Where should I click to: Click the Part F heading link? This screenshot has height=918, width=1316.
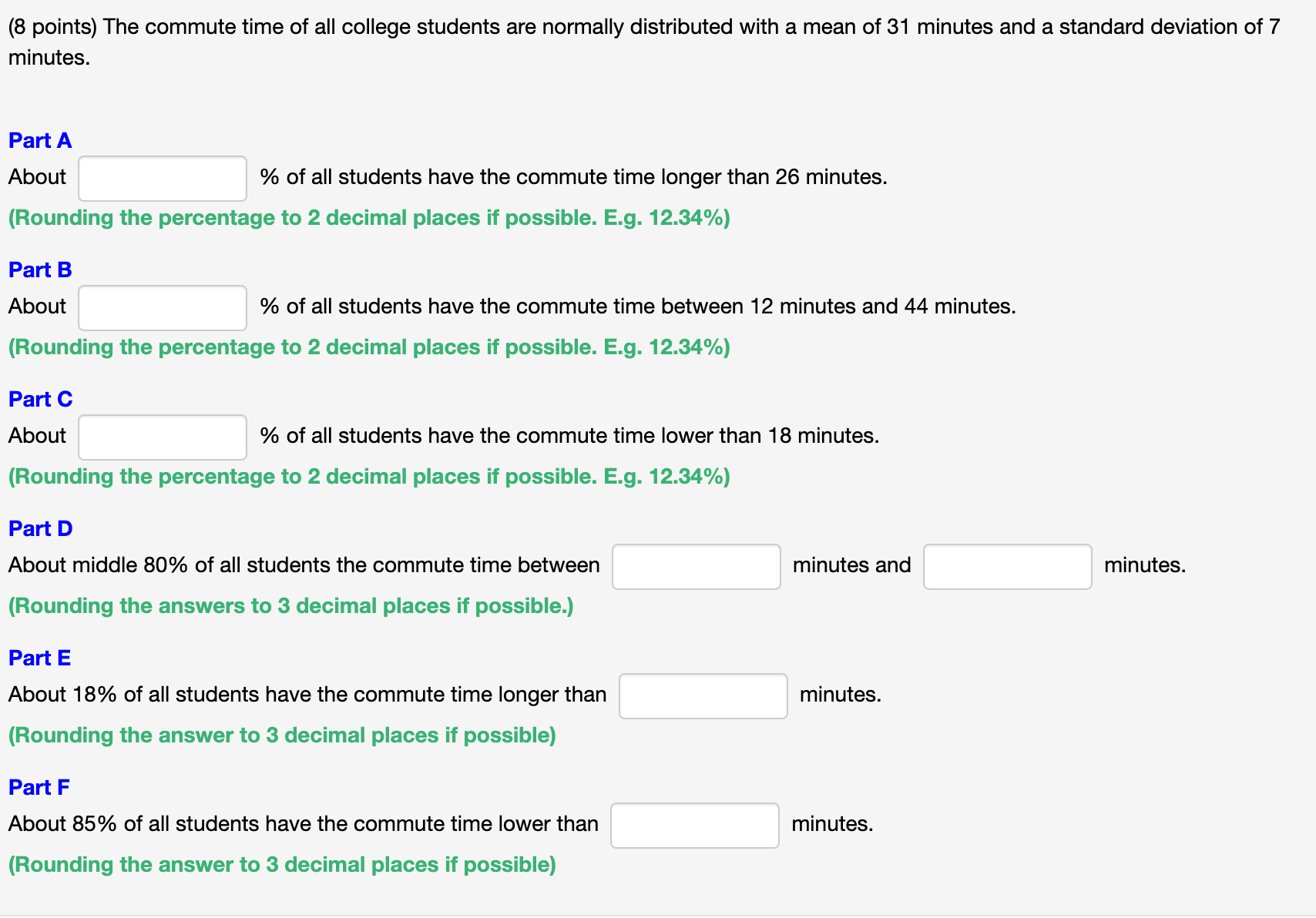click(39, 787)
